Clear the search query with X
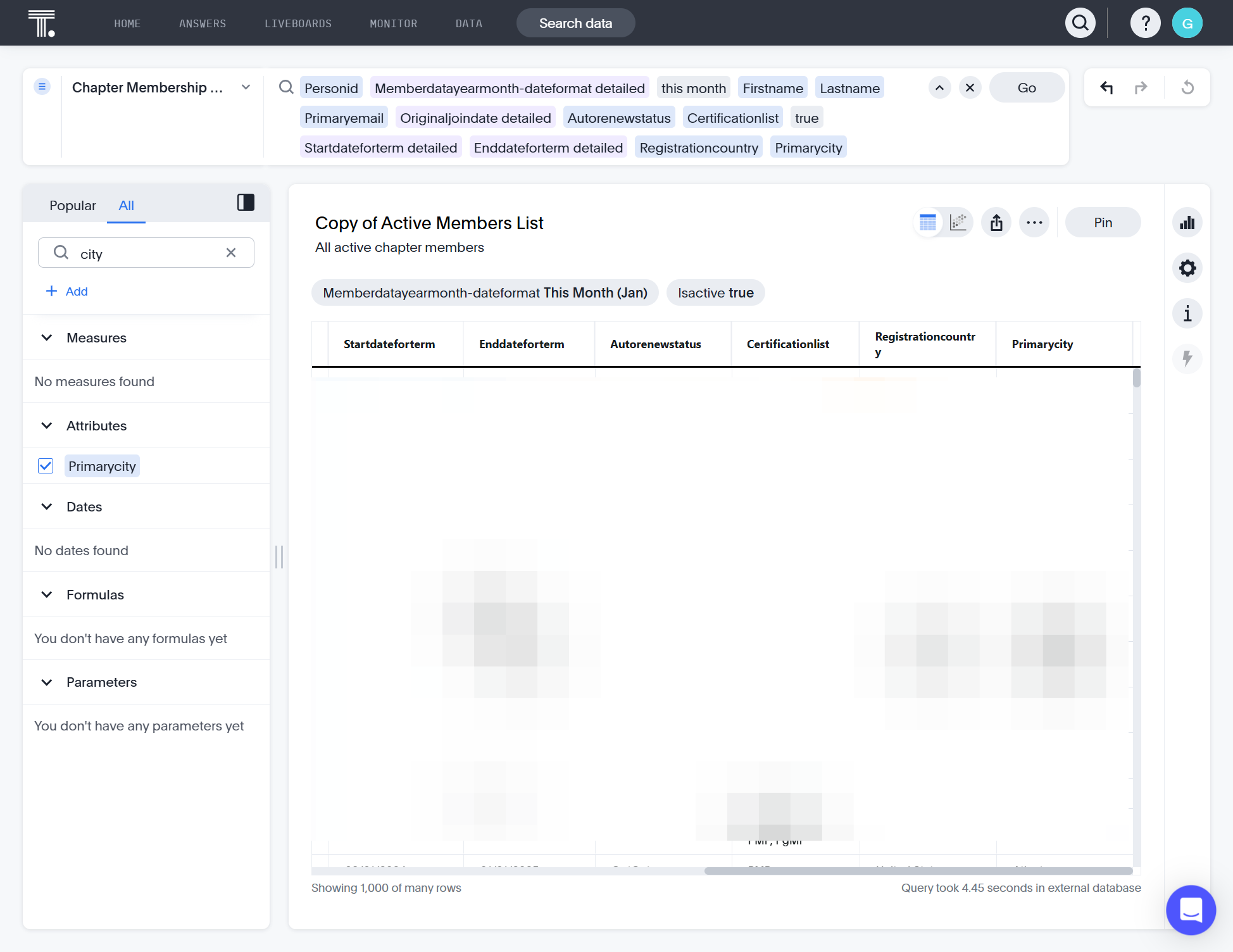 (x=970, y=88)
